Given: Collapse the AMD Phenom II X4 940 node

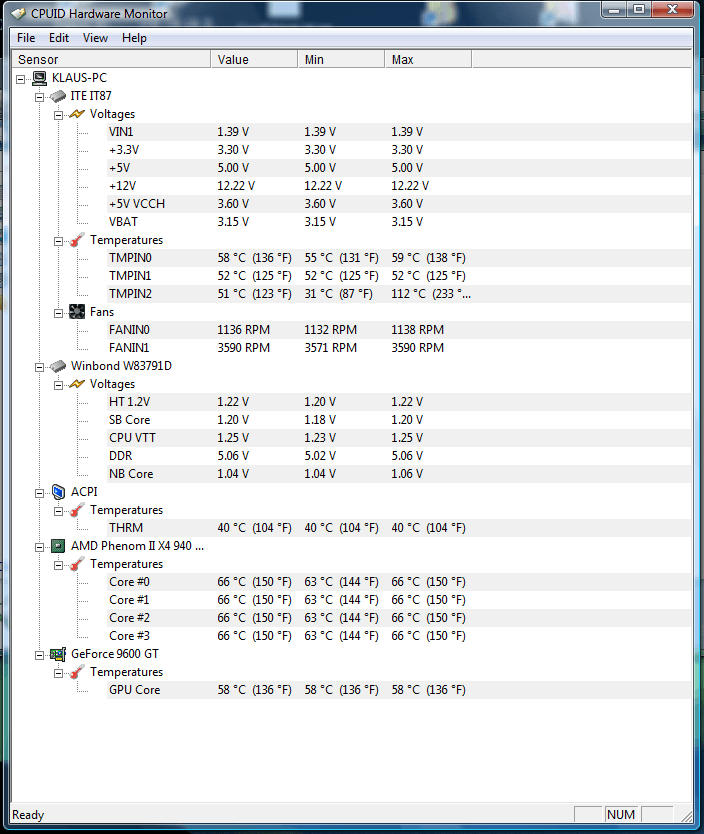Looking at the screenshot, I should [x=39, y=547].
